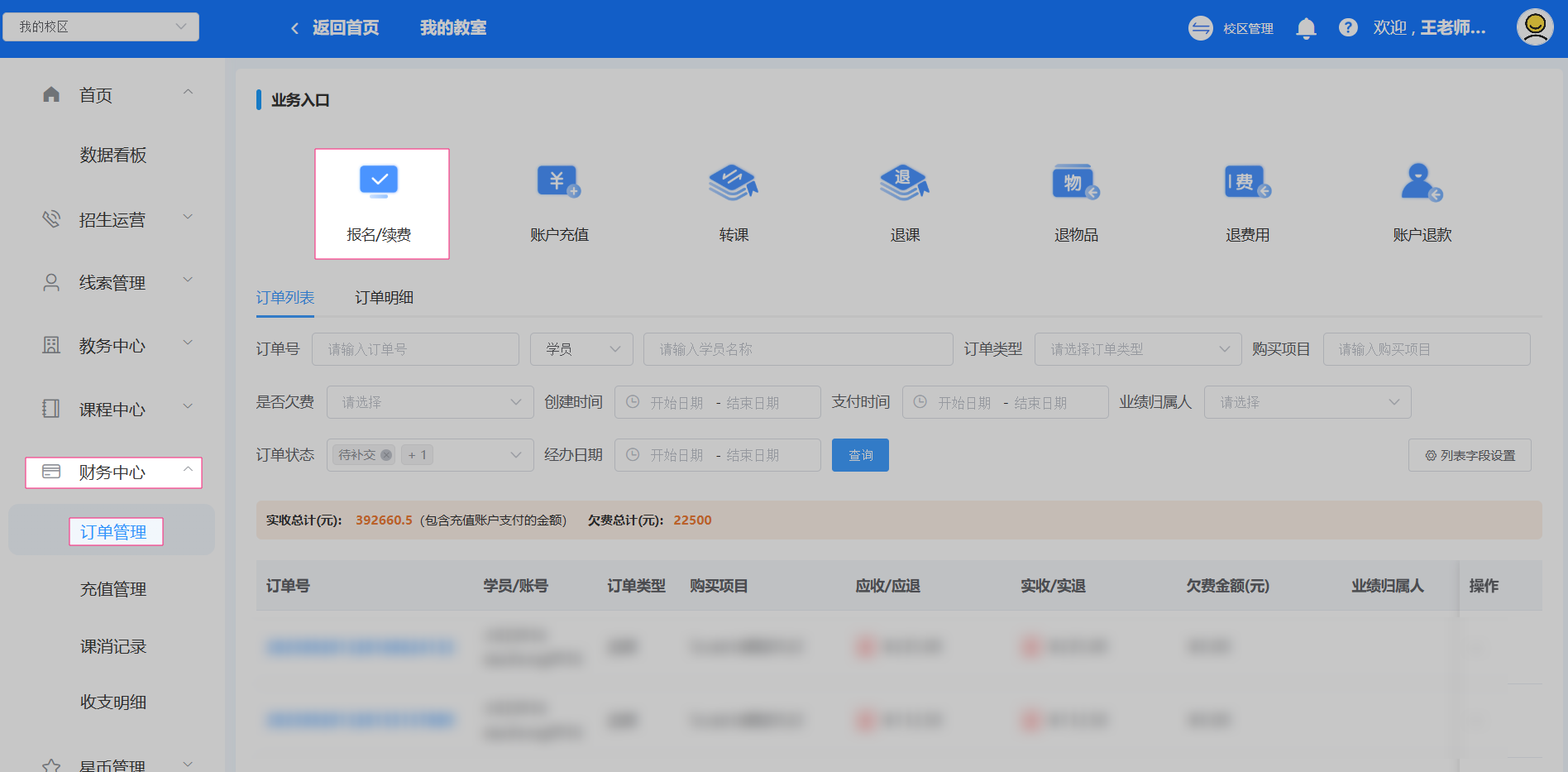The height and width of the screenshot is (772, 1568).
Task: Open the notification bell
Action: click(x=1306, y=28)
